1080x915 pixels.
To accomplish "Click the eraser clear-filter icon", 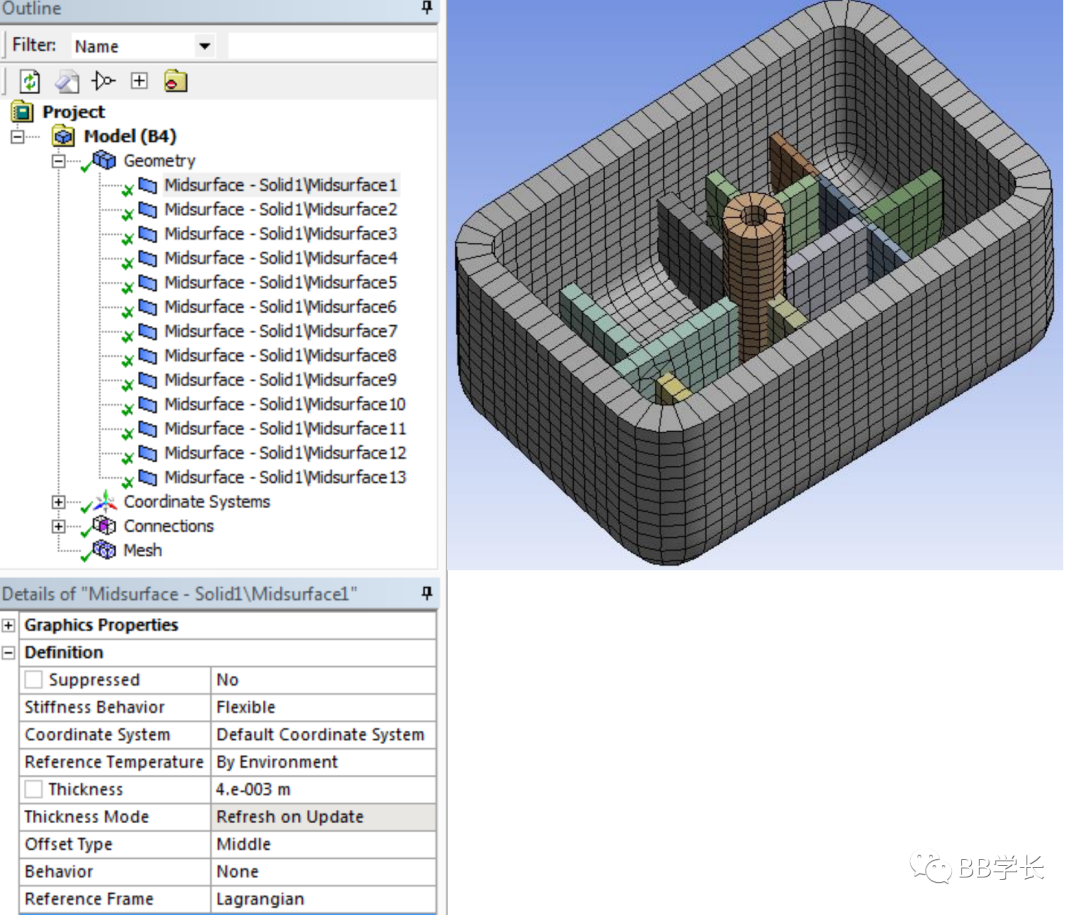I will [x=67, y=81].
